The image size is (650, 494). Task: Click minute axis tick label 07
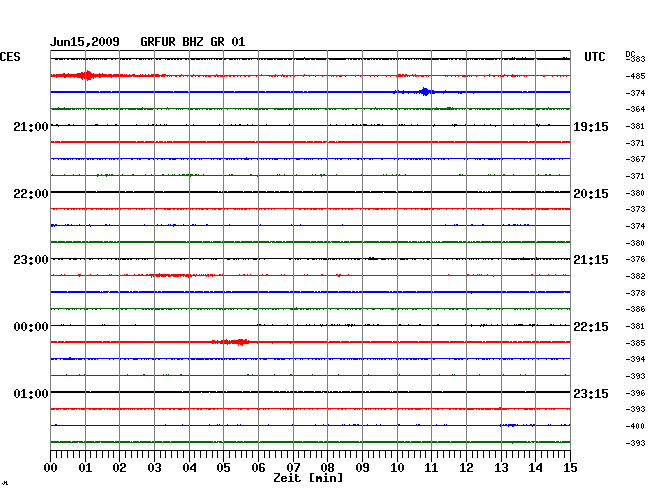pyautogui.click(x=293, y=468)
